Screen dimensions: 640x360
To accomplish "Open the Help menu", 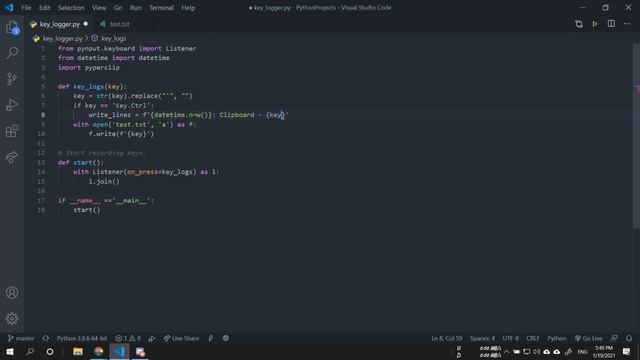I will pyautogui.click(x=188, y=8).
